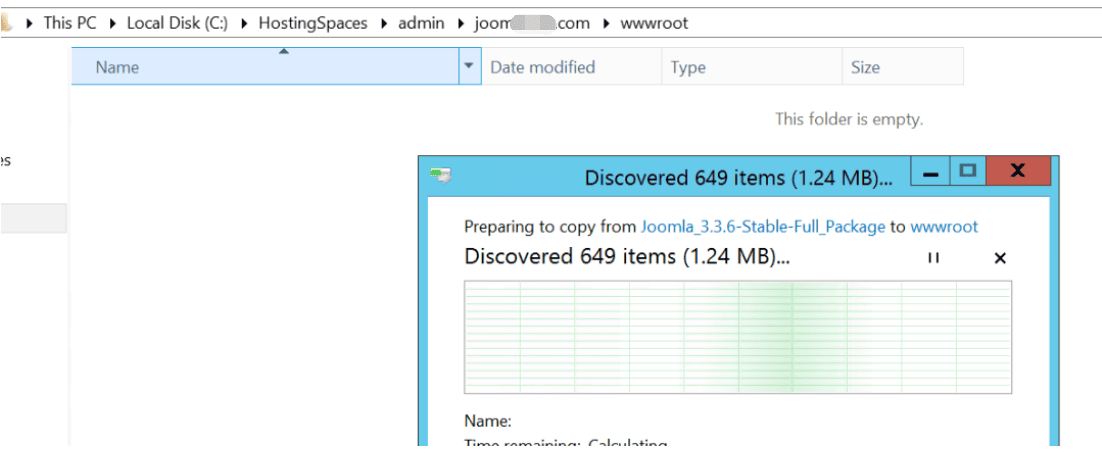Expand the arrow after HostingSpaces

coord(383,23)
